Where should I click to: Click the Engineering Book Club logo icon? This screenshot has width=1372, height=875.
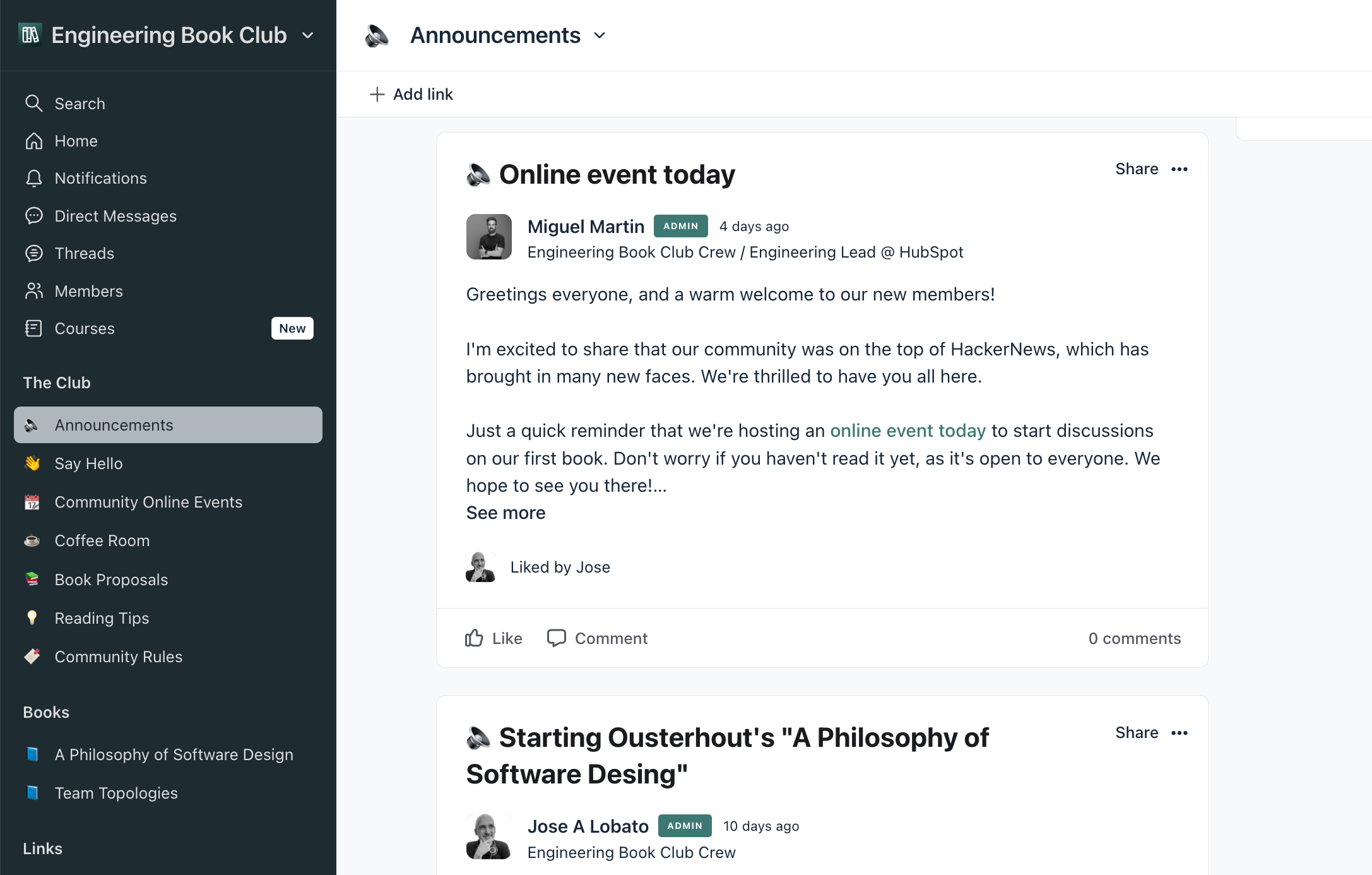(x=30, y=35)
